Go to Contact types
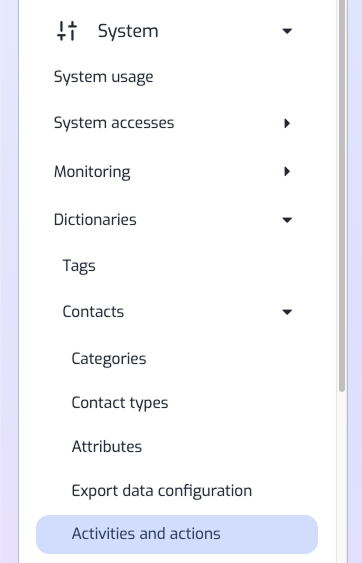The height and width of the screenshot is (563, 362). 120,403
